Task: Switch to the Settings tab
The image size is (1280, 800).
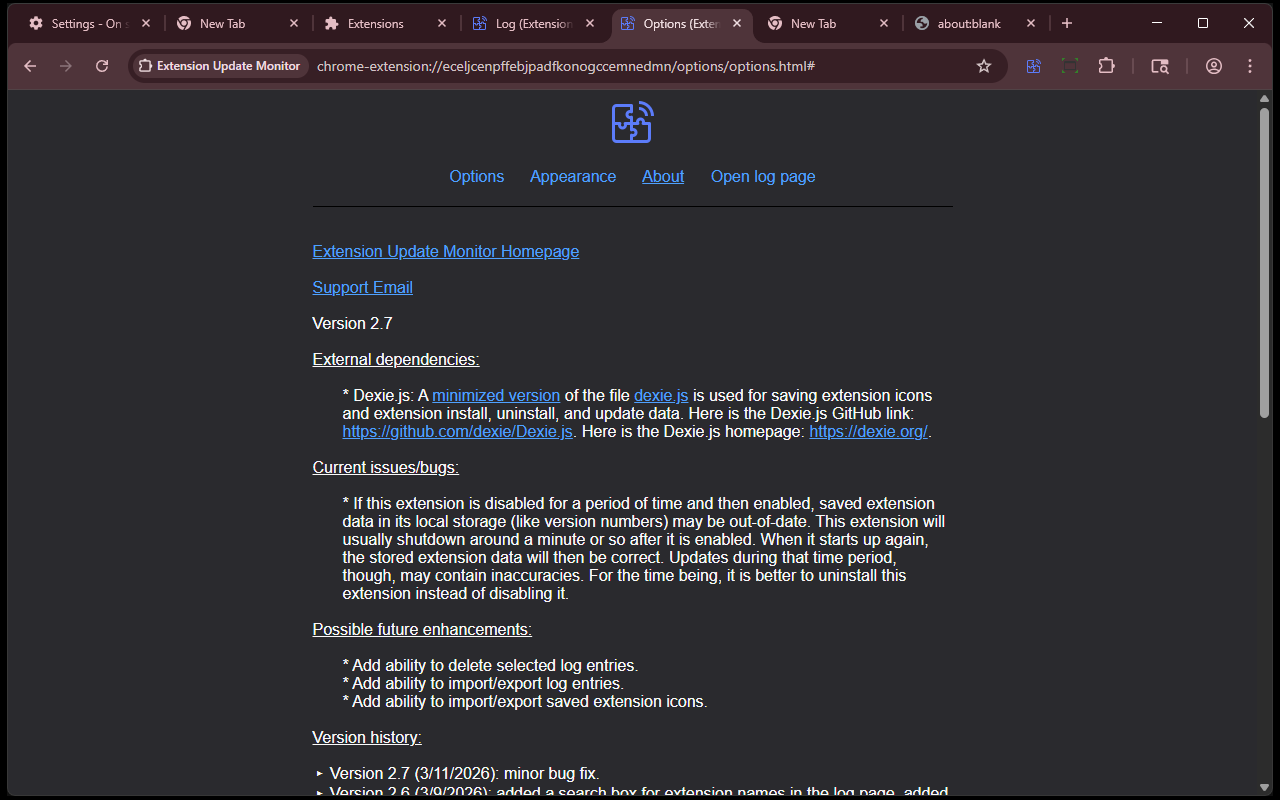Action: [x=88, y=23]
